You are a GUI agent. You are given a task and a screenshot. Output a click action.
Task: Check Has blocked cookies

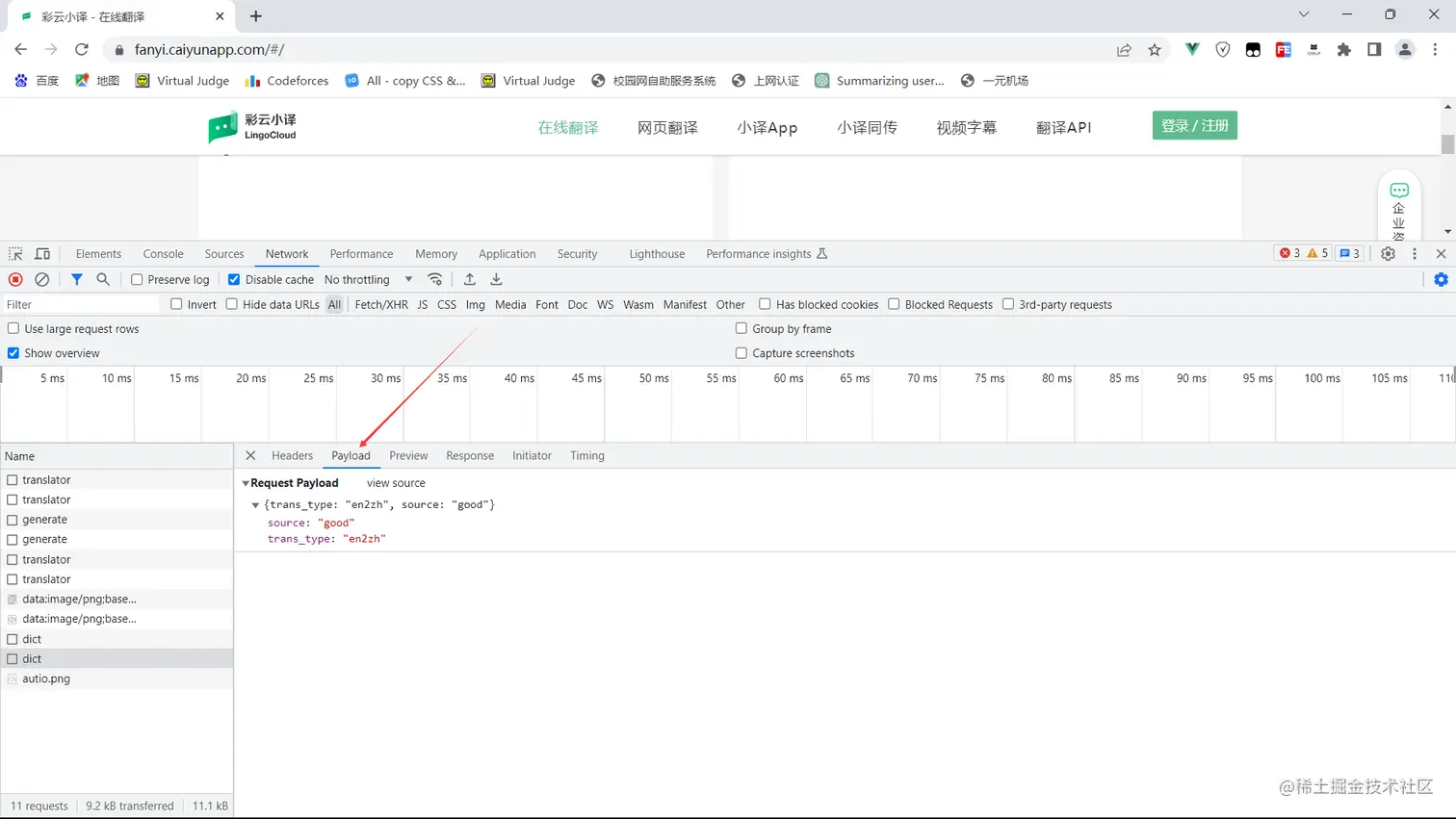[x=765, y=304]
